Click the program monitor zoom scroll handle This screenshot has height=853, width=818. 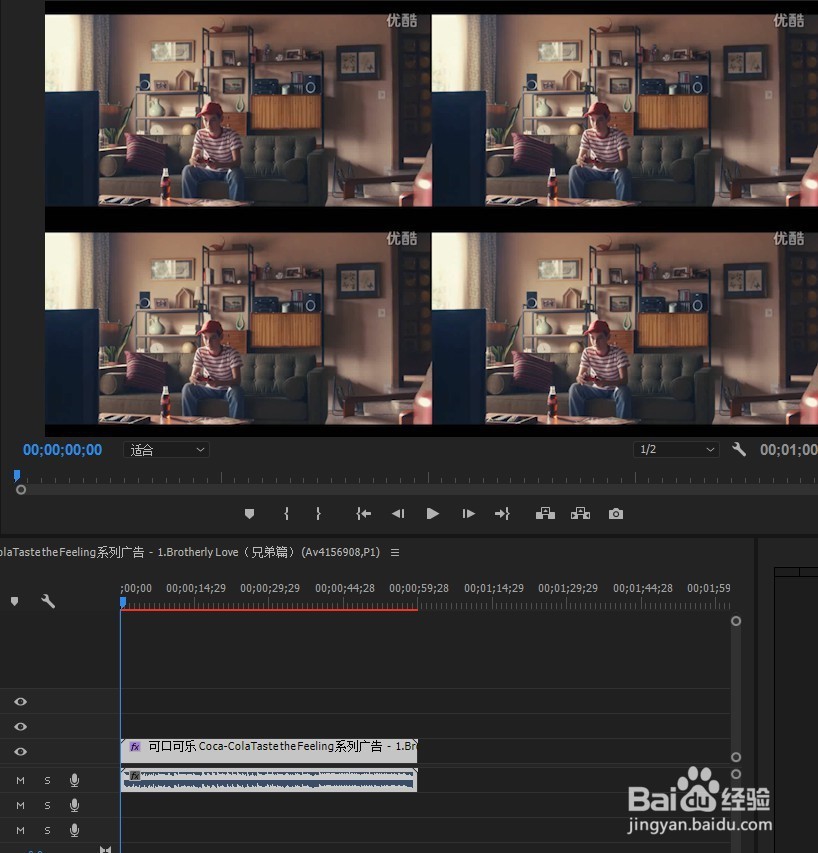tap(21, 490)
